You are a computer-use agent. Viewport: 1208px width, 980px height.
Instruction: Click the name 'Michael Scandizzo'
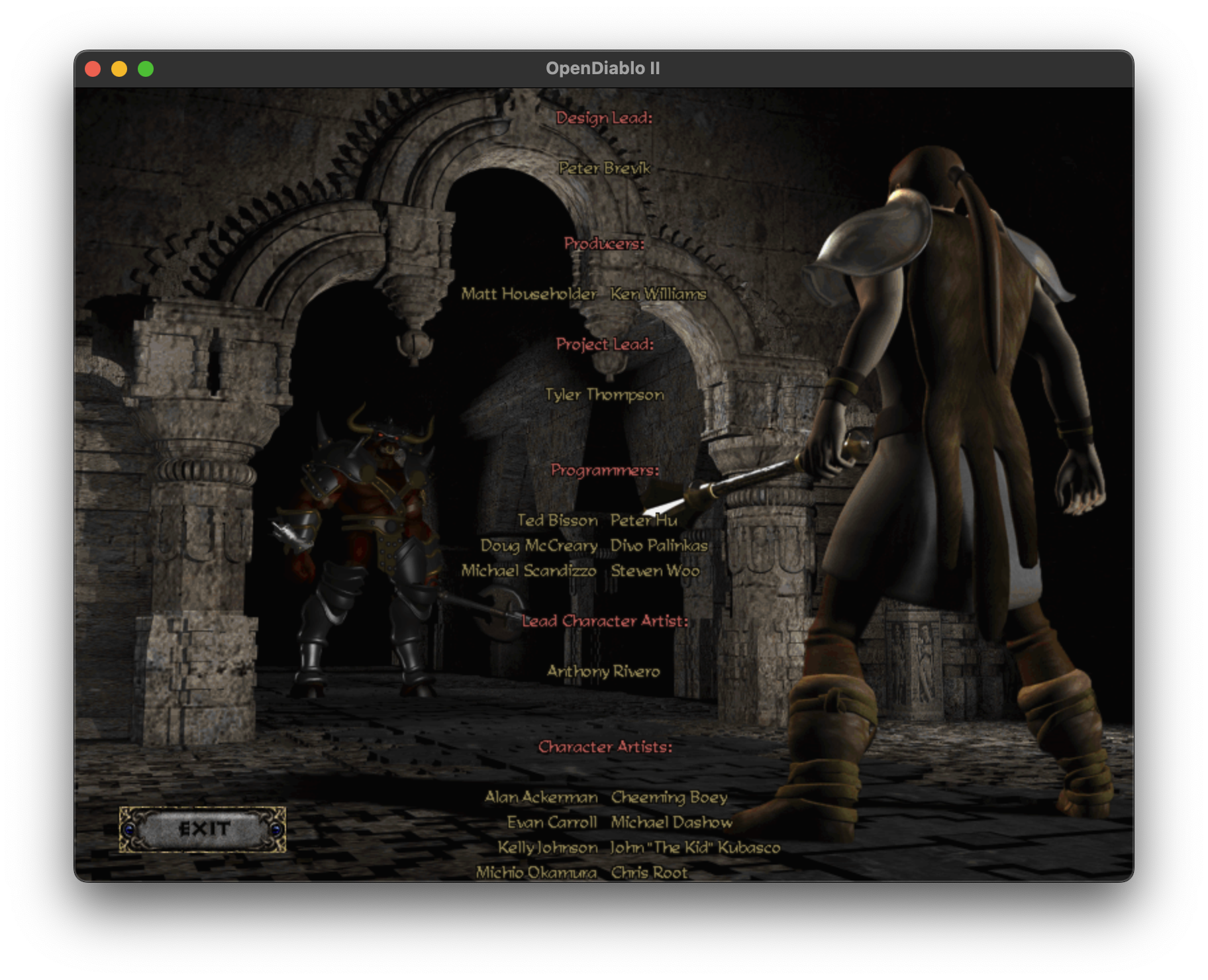[x=529, y=571]
